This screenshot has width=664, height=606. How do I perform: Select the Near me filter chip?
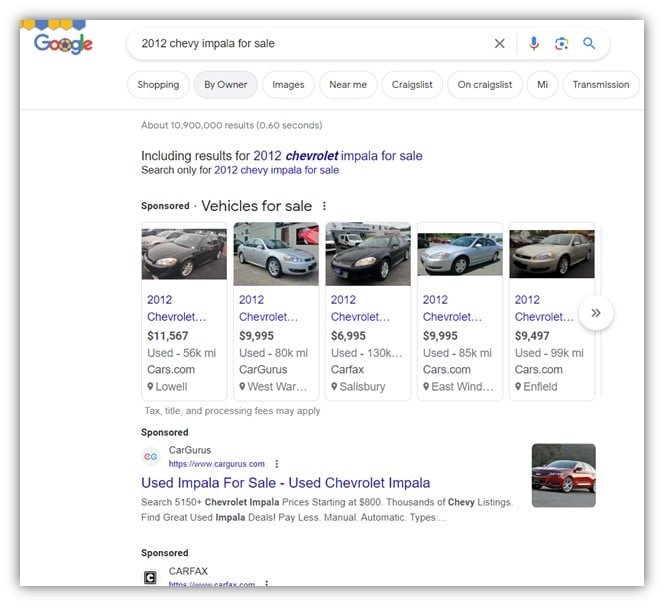pos(348,85)
